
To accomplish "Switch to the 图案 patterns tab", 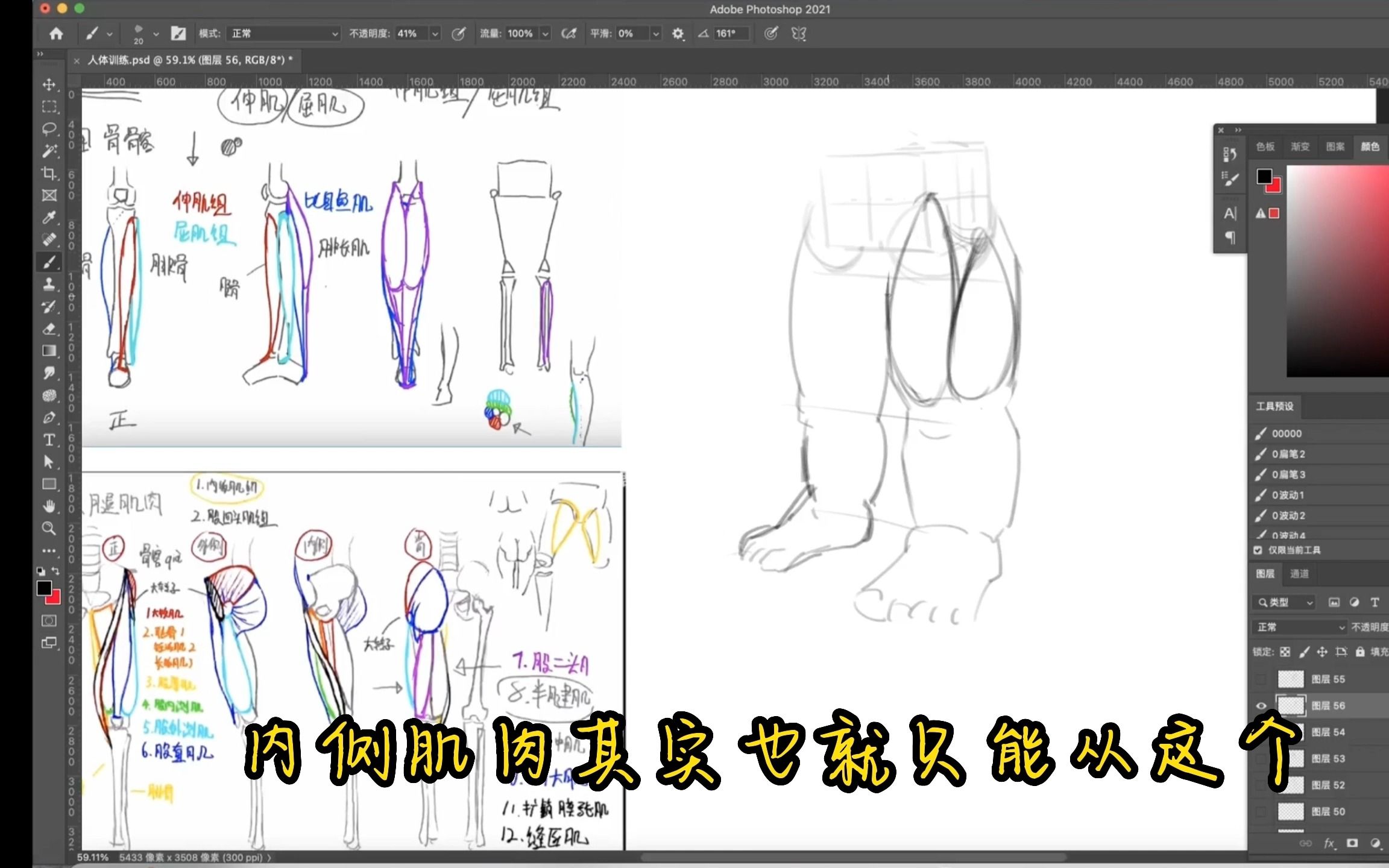I will (x=1335, y=146).
